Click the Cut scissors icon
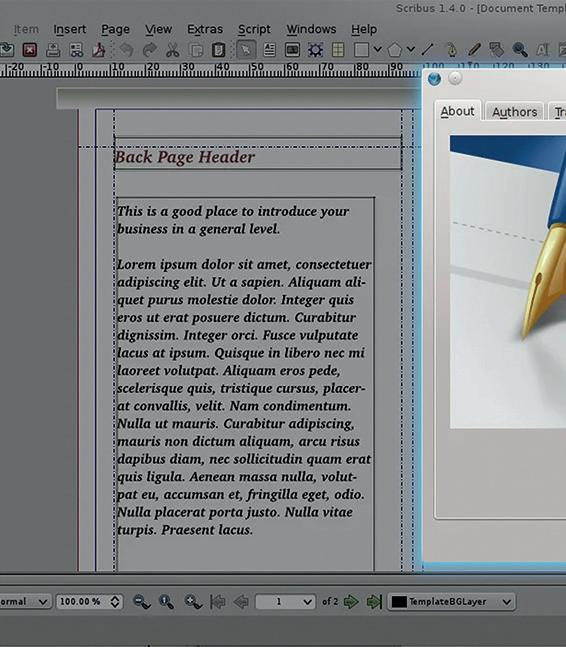This screenshot has height=647, width=566. coord(172,50)
